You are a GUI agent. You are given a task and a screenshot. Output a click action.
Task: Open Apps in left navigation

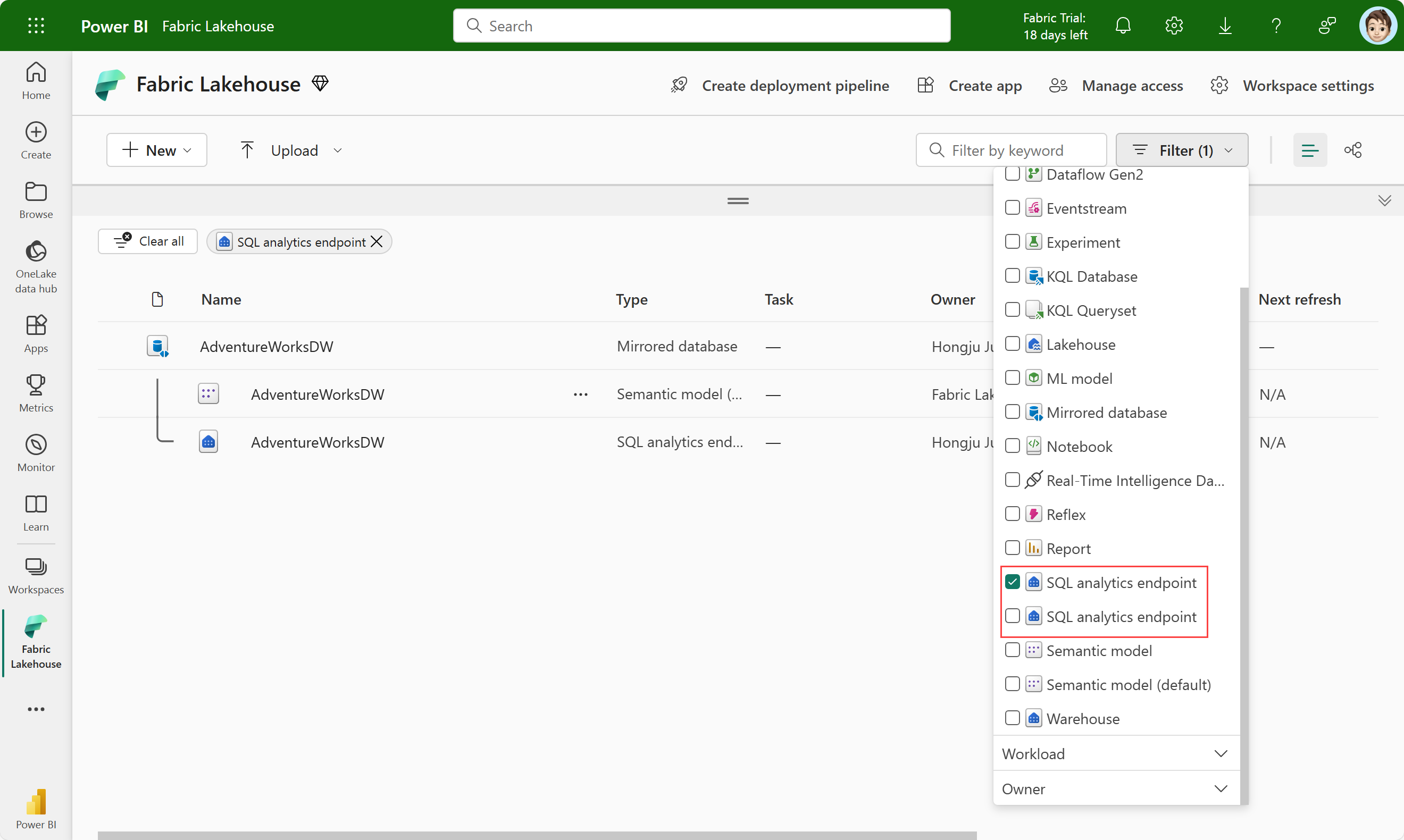36,334
